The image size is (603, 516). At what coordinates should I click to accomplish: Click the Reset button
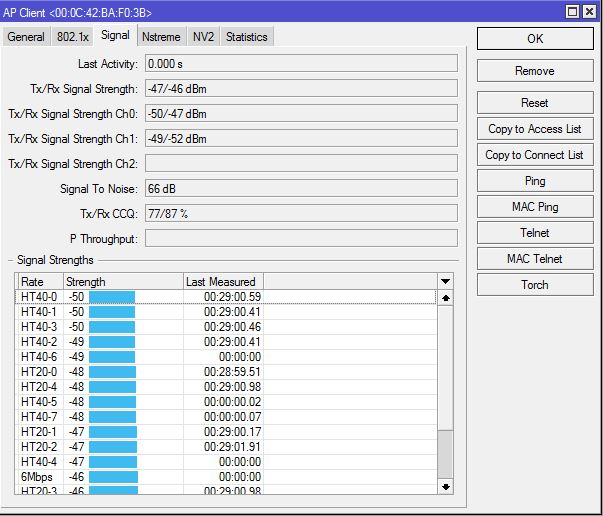534,103
